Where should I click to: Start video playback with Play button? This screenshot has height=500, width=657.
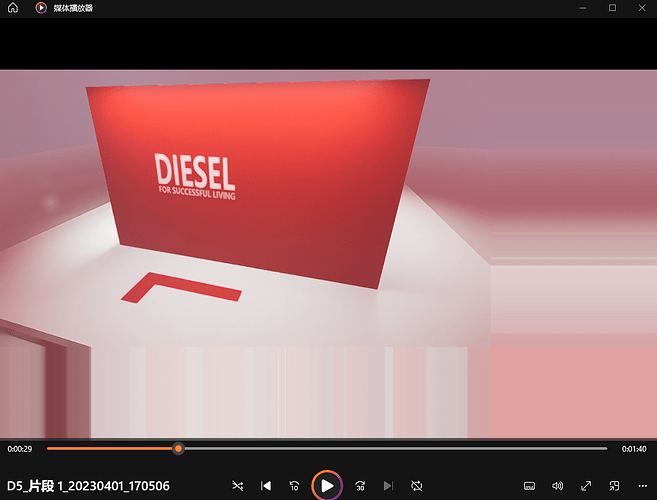tap(327, 485)
